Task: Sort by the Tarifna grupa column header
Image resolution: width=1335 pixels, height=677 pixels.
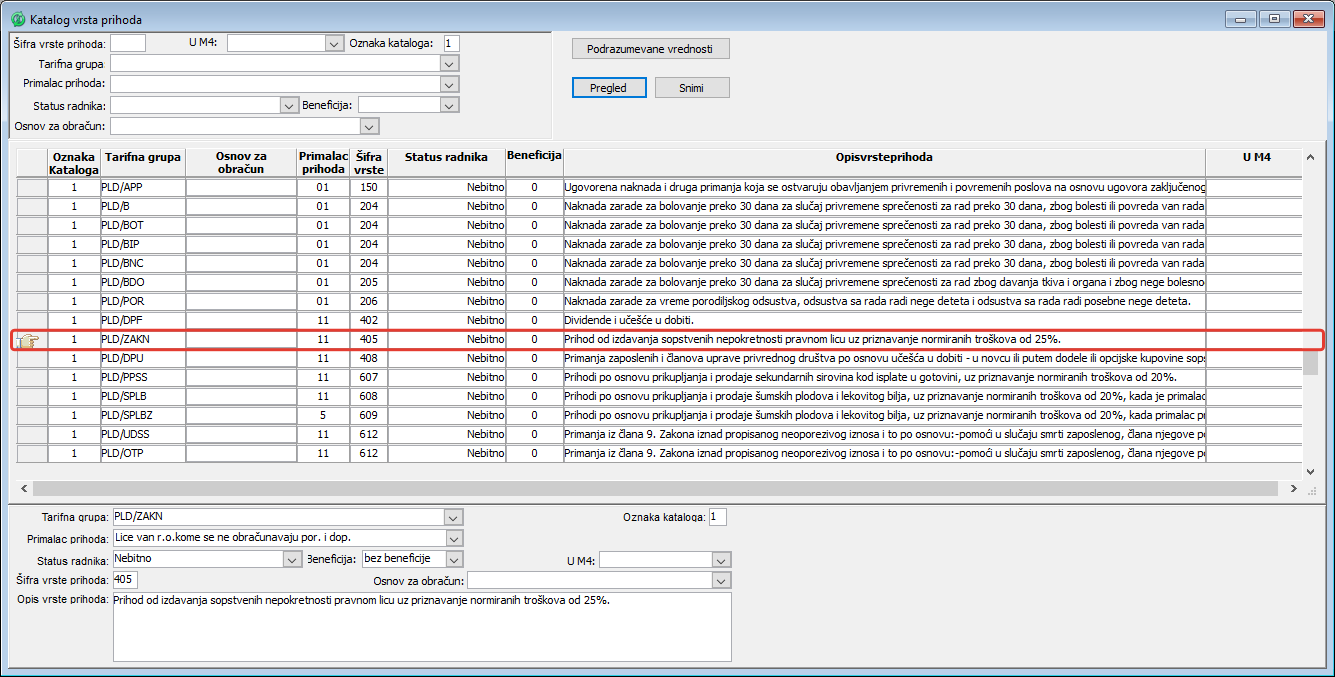Action: (x=143, y=157)
